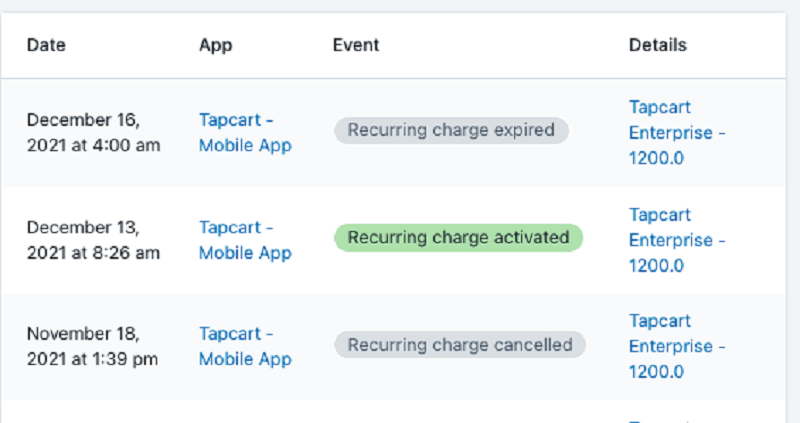Screen dimensions: 800x423
Task: Open Tapcart - Mobile App link in December 13 row
Action: click(245, 240)
